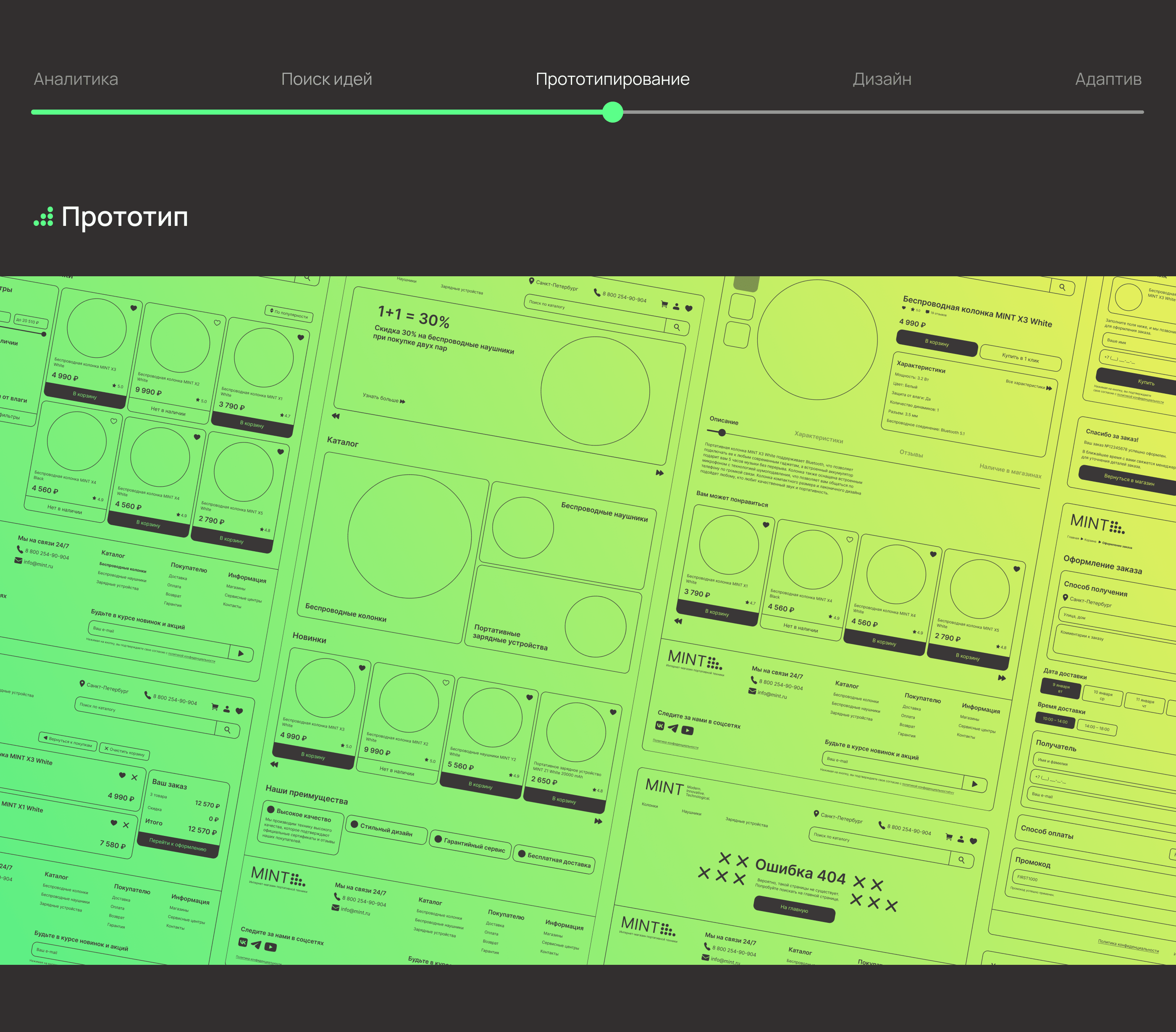Open the Отзывы tab on the product page
1176x1032 pixels.
(911, 453)
